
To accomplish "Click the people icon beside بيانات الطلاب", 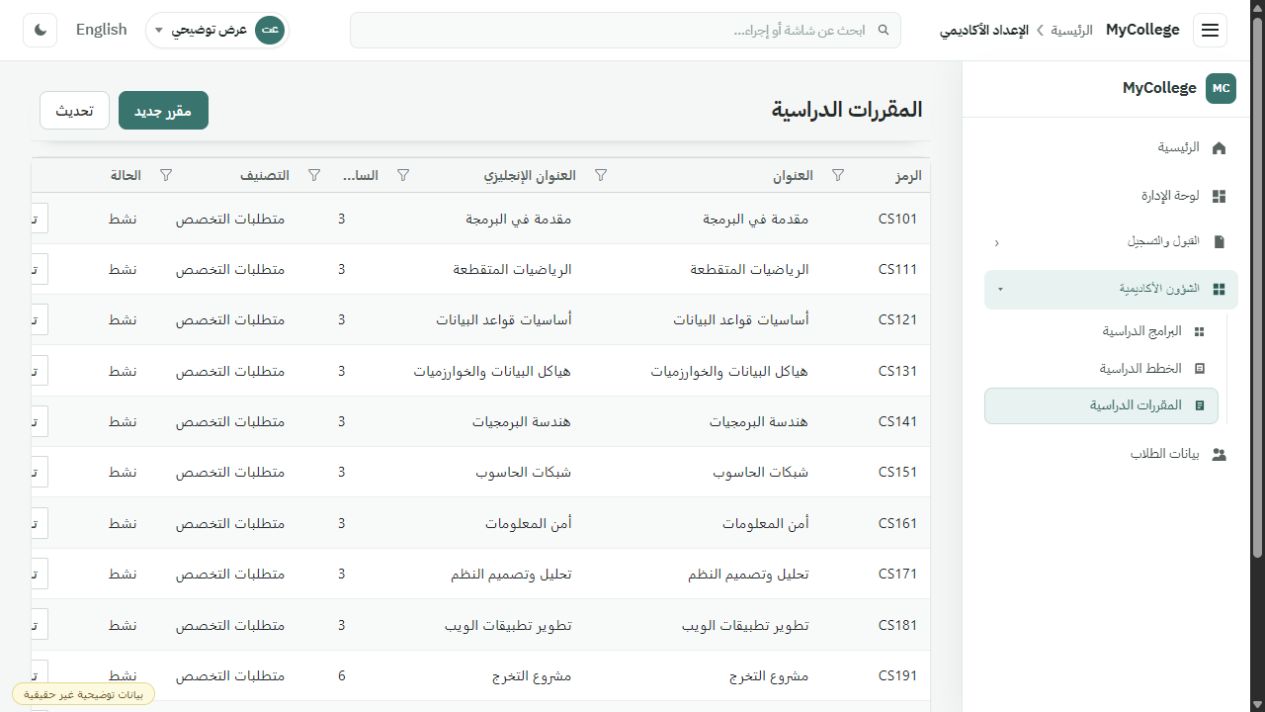I will 1218,454.
